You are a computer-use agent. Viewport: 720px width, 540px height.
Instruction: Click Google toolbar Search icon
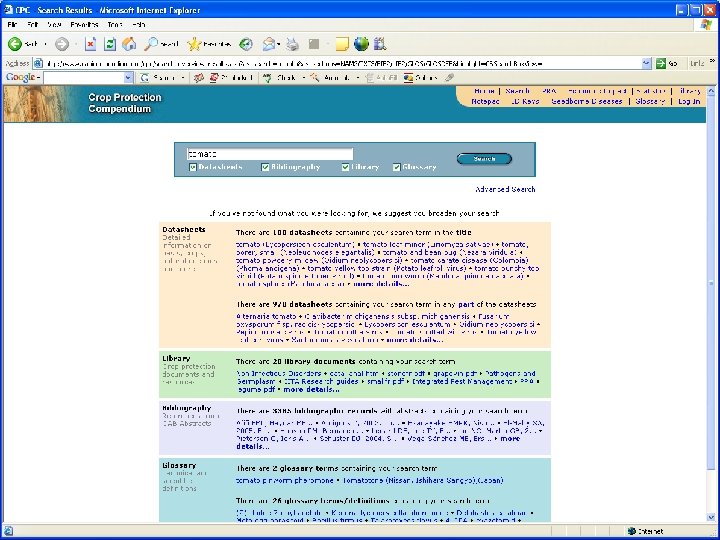(x=145, y=78)
